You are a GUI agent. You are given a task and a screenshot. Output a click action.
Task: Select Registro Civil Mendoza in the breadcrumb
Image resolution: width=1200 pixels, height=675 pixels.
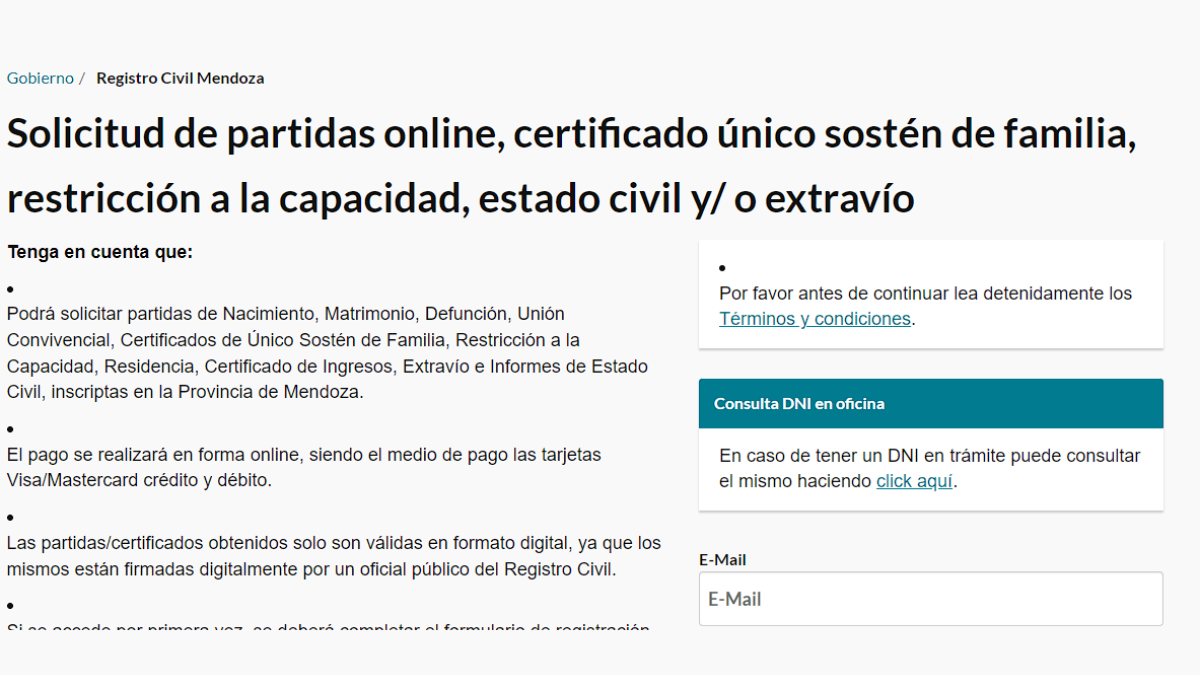pyautogui.click(x=180, y=77)
